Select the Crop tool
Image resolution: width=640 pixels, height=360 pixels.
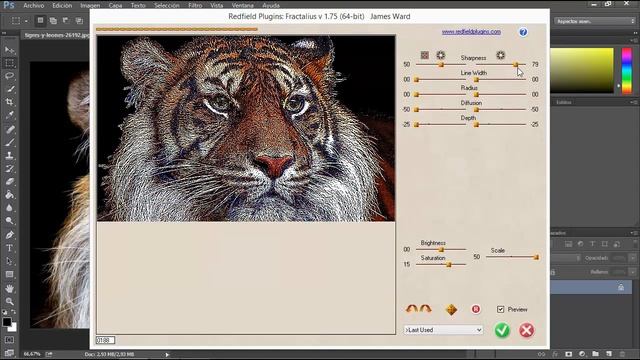coord(9,102)
